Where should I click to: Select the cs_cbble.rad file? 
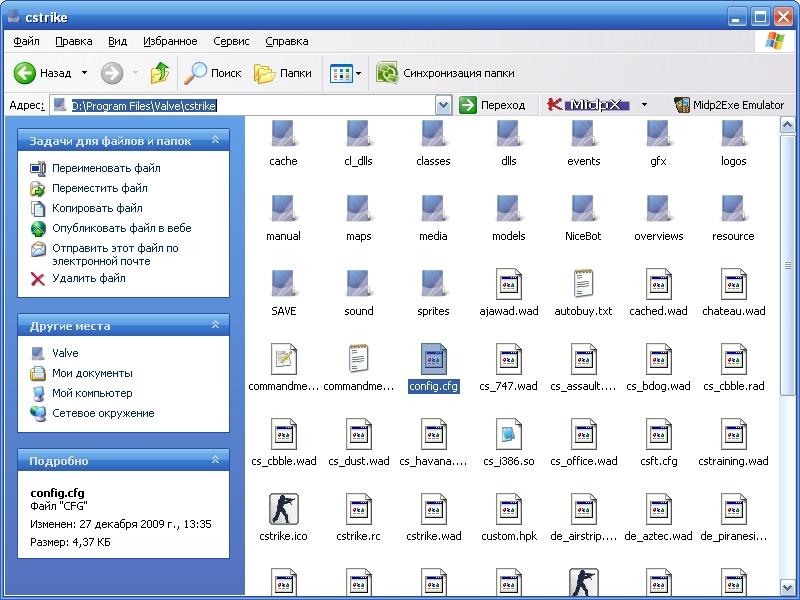(x=734, y=368)
